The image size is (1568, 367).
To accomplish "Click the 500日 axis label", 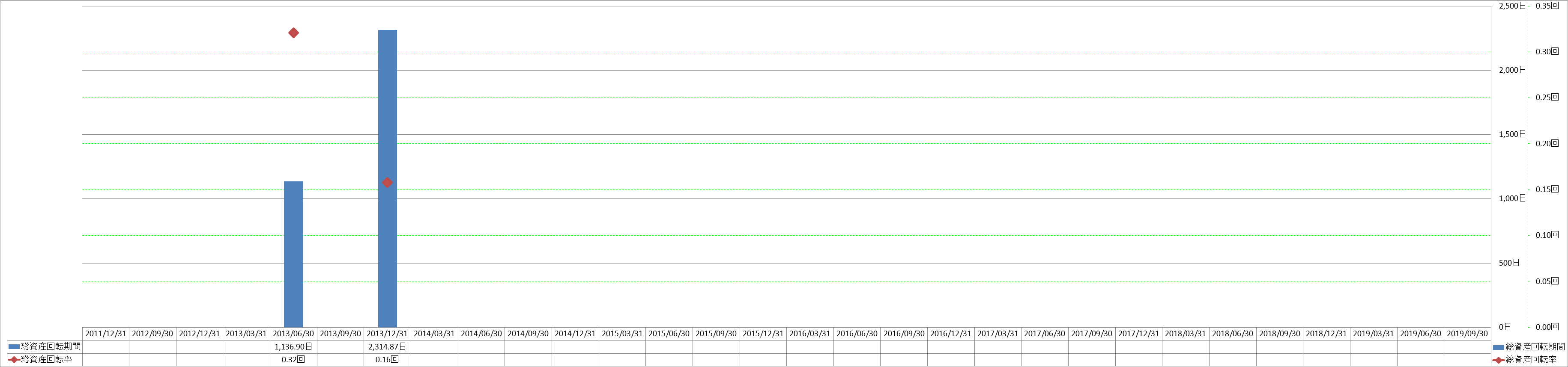I will (x=1509, y=263).
